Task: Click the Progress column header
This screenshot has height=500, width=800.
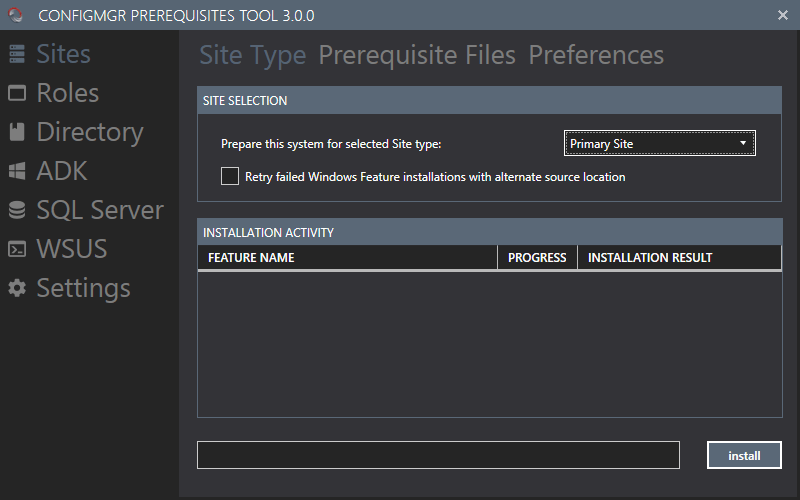Action: click(537, 258)
